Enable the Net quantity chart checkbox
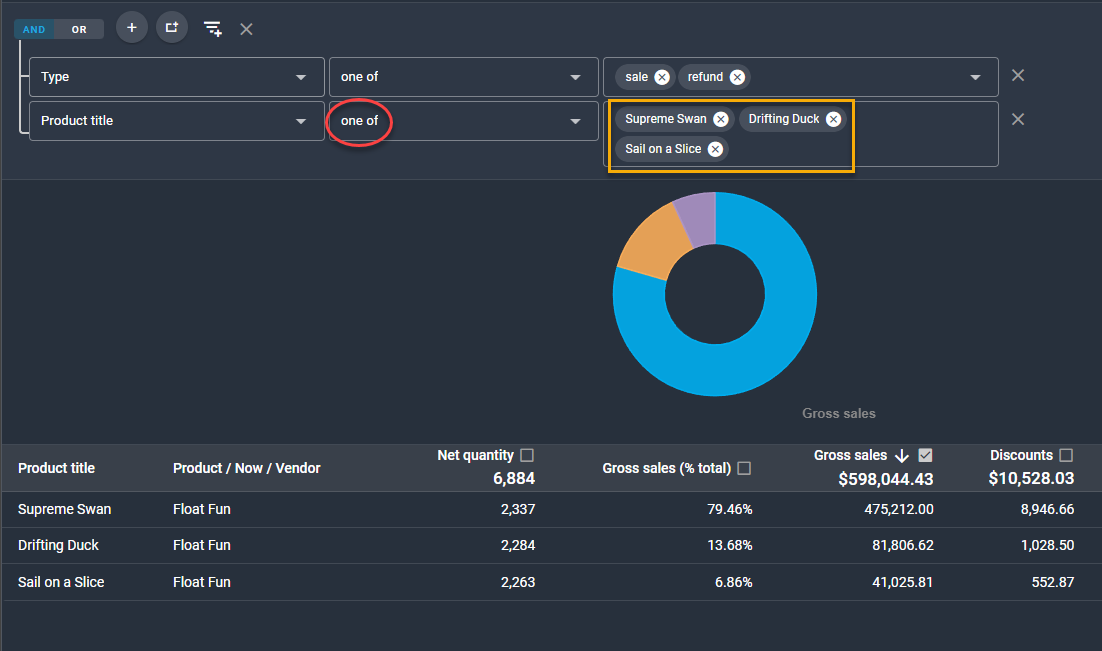The width and height of the screenshot is (1102, 651). [527, 455]
